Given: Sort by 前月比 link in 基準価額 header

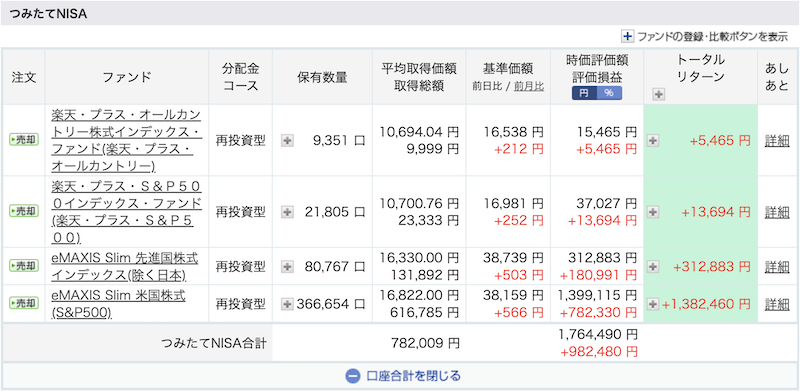Looking at the screenshot, I should (529, 87).
